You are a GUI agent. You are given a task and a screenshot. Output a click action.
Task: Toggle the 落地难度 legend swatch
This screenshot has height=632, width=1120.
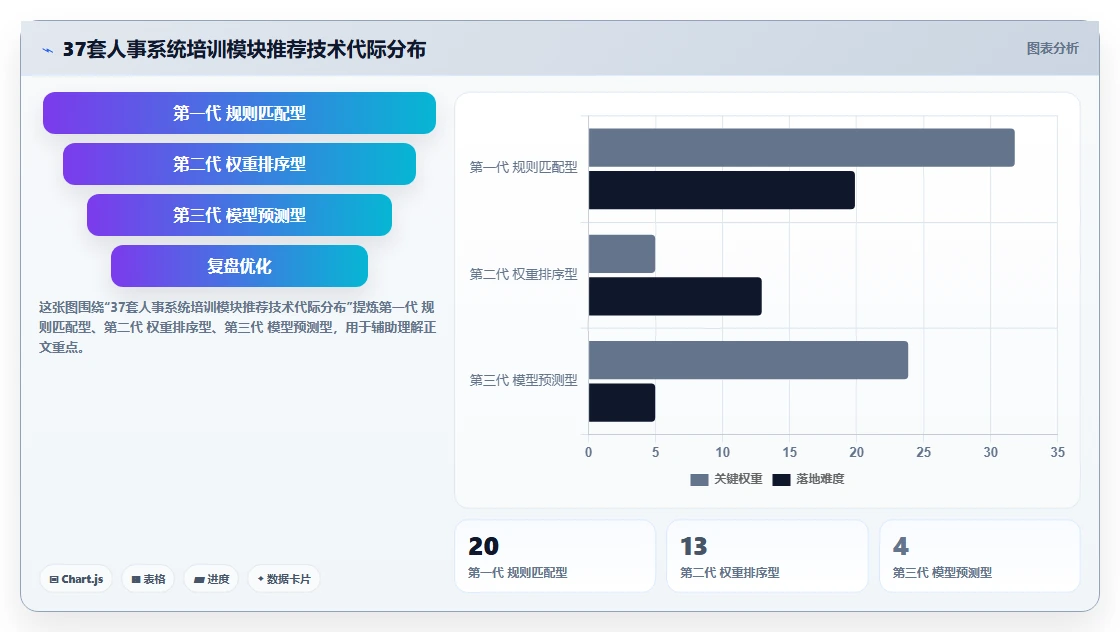[x=781, y=479]
